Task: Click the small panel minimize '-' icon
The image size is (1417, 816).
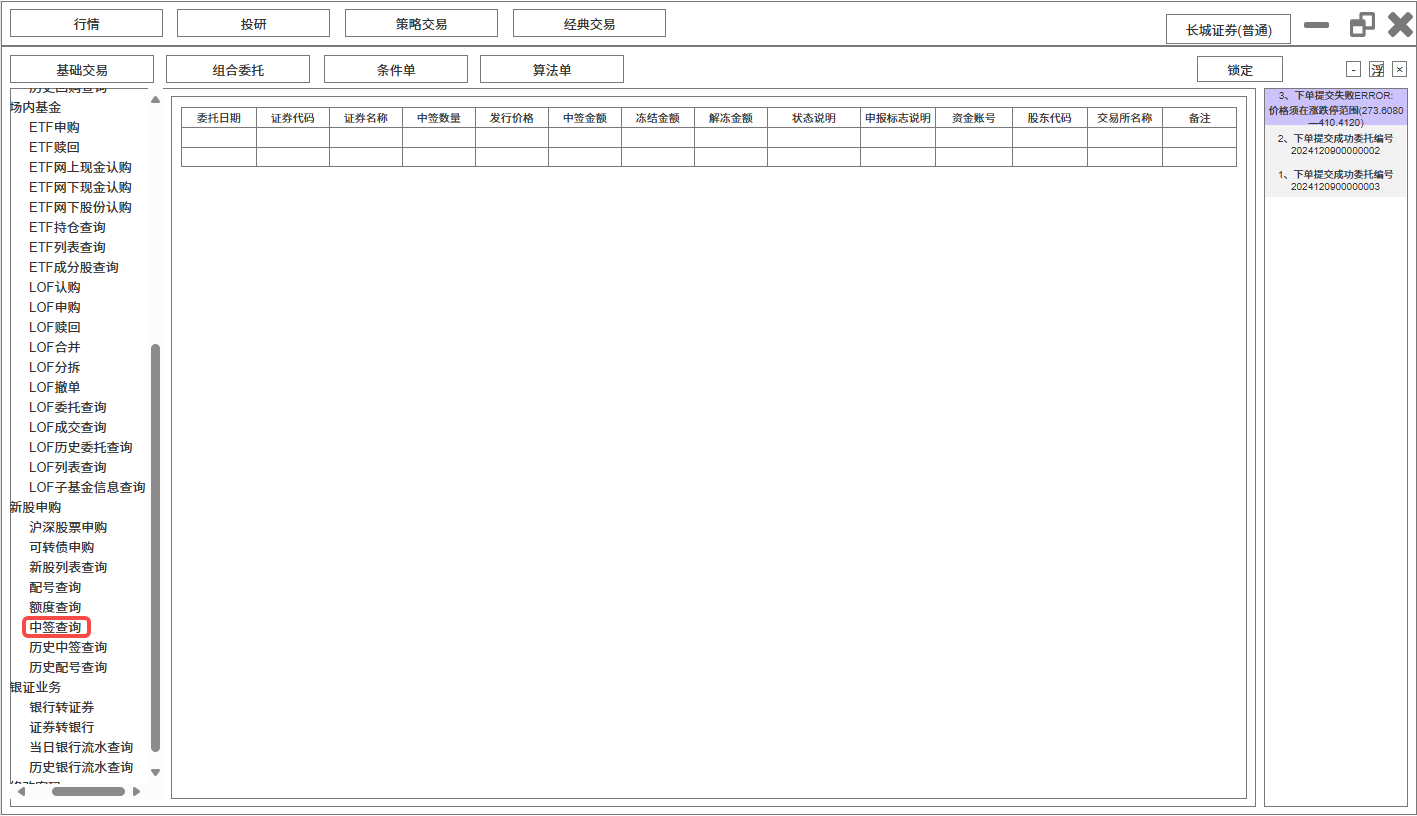Action: [x=1353, y=69]
